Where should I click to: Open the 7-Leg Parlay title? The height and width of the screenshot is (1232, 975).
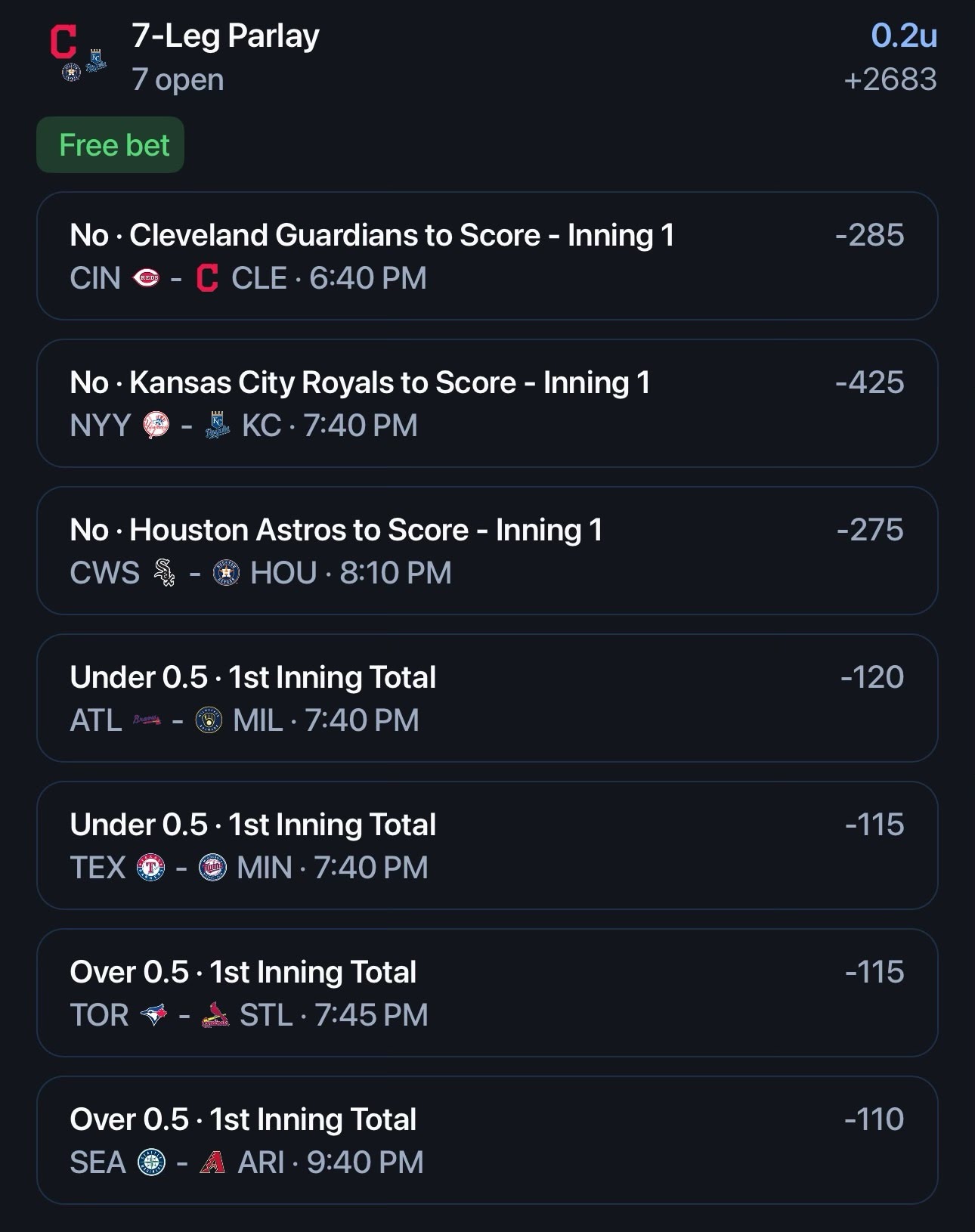225,36
